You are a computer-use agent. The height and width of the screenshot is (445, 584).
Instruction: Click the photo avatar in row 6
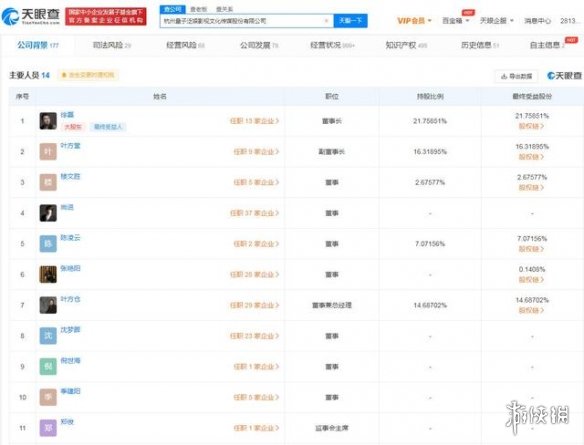(48, 274)
